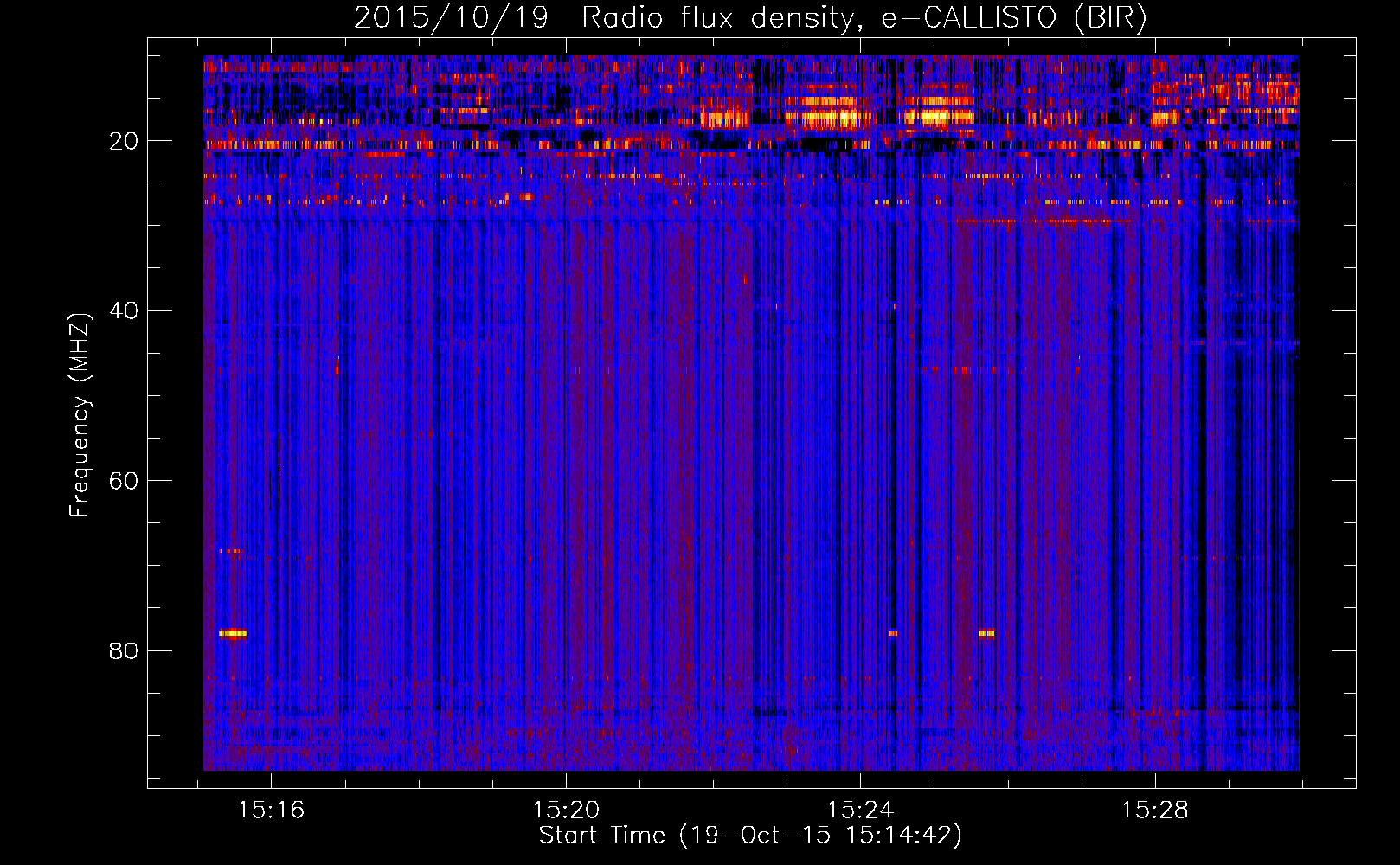1400x865 pixels.
Task: Click the dark vertical stripe just after 15:24
Action: point(896,476)
